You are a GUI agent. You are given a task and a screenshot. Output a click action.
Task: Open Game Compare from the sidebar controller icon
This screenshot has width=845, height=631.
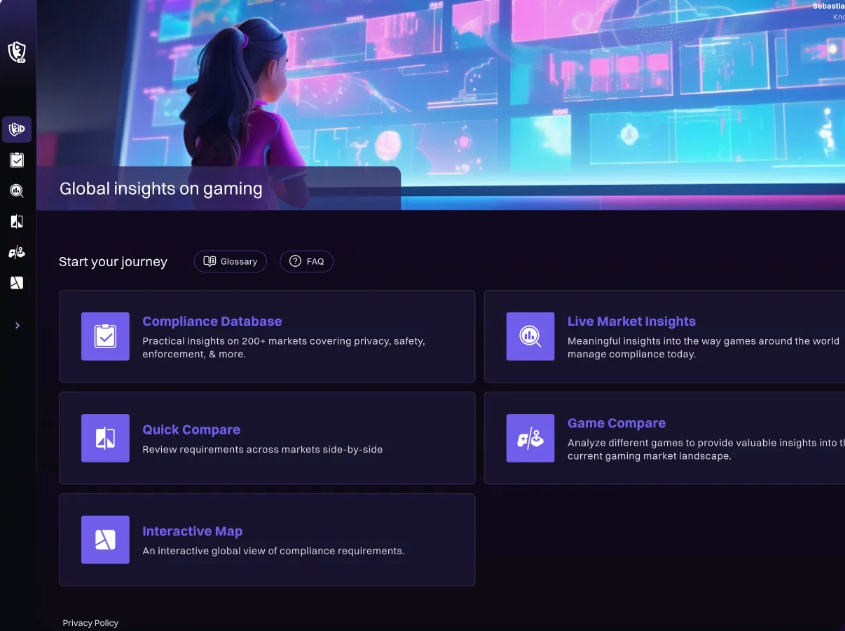(16, 252)
